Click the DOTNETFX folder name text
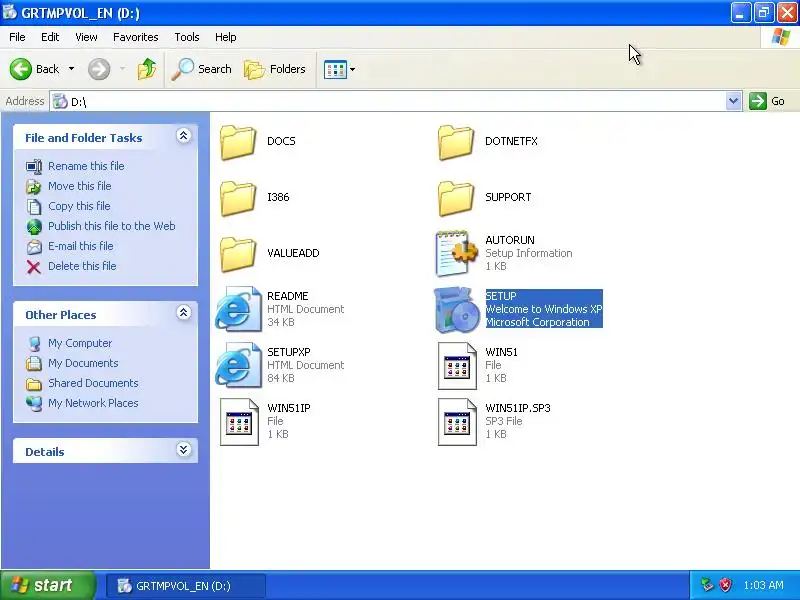This screenshot has width=800, height=600. tap(511, 141)
